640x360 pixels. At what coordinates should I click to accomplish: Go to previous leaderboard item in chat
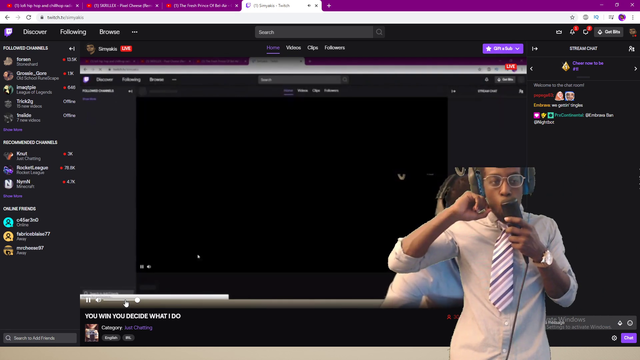click(531, 69)
